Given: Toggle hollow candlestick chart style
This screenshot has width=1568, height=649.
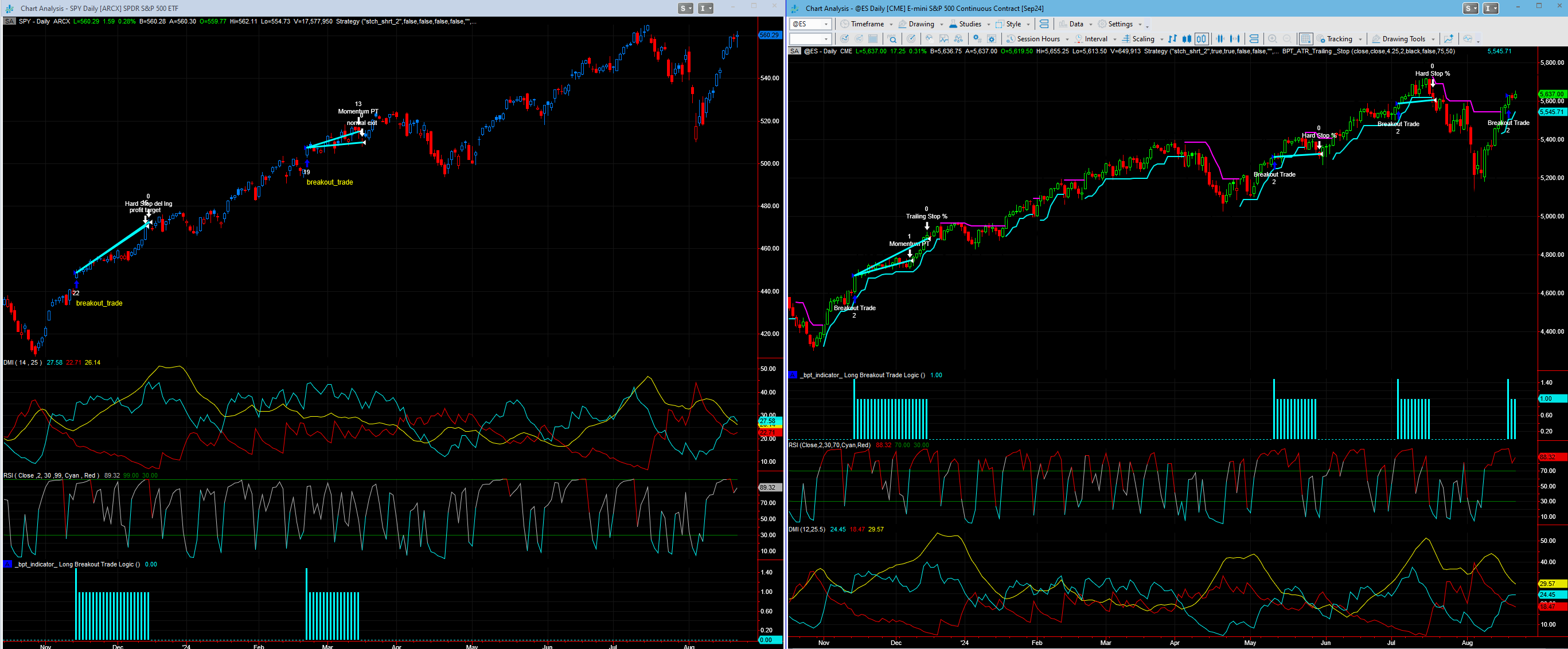Looking at the screenshot, I should (x=1202, y=39).
